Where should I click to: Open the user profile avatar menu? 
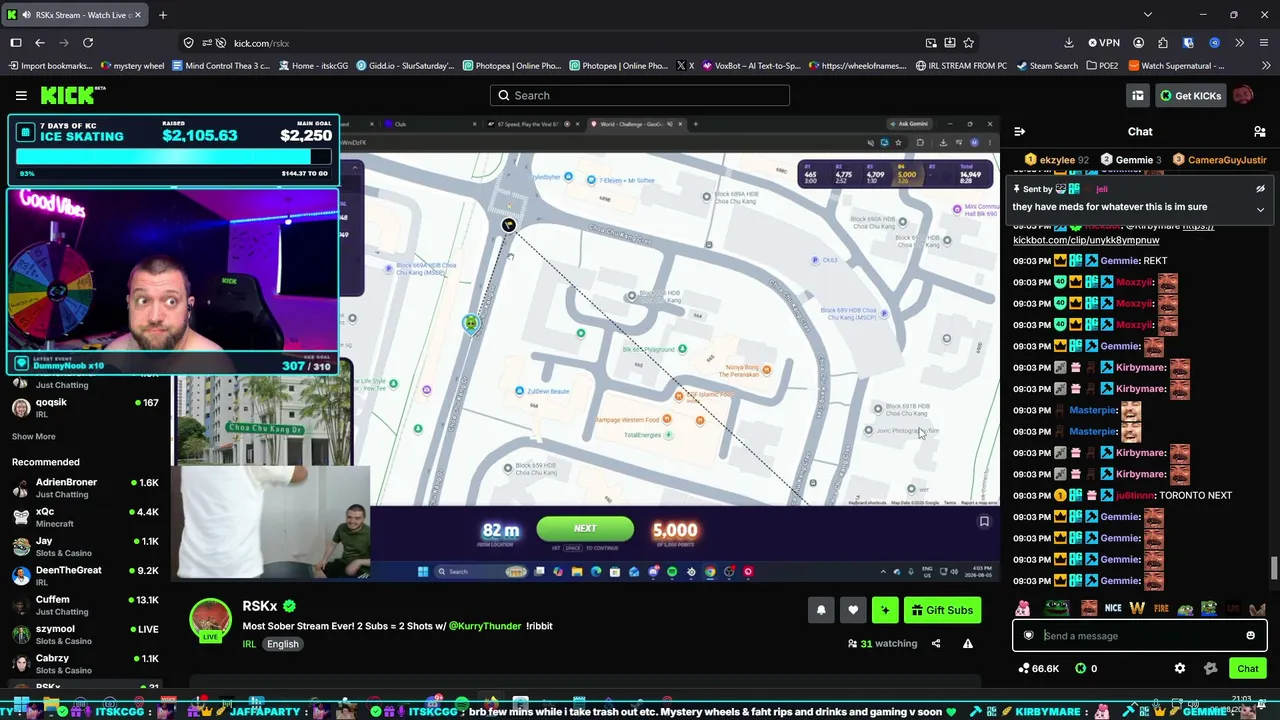tap(1243, 95)
